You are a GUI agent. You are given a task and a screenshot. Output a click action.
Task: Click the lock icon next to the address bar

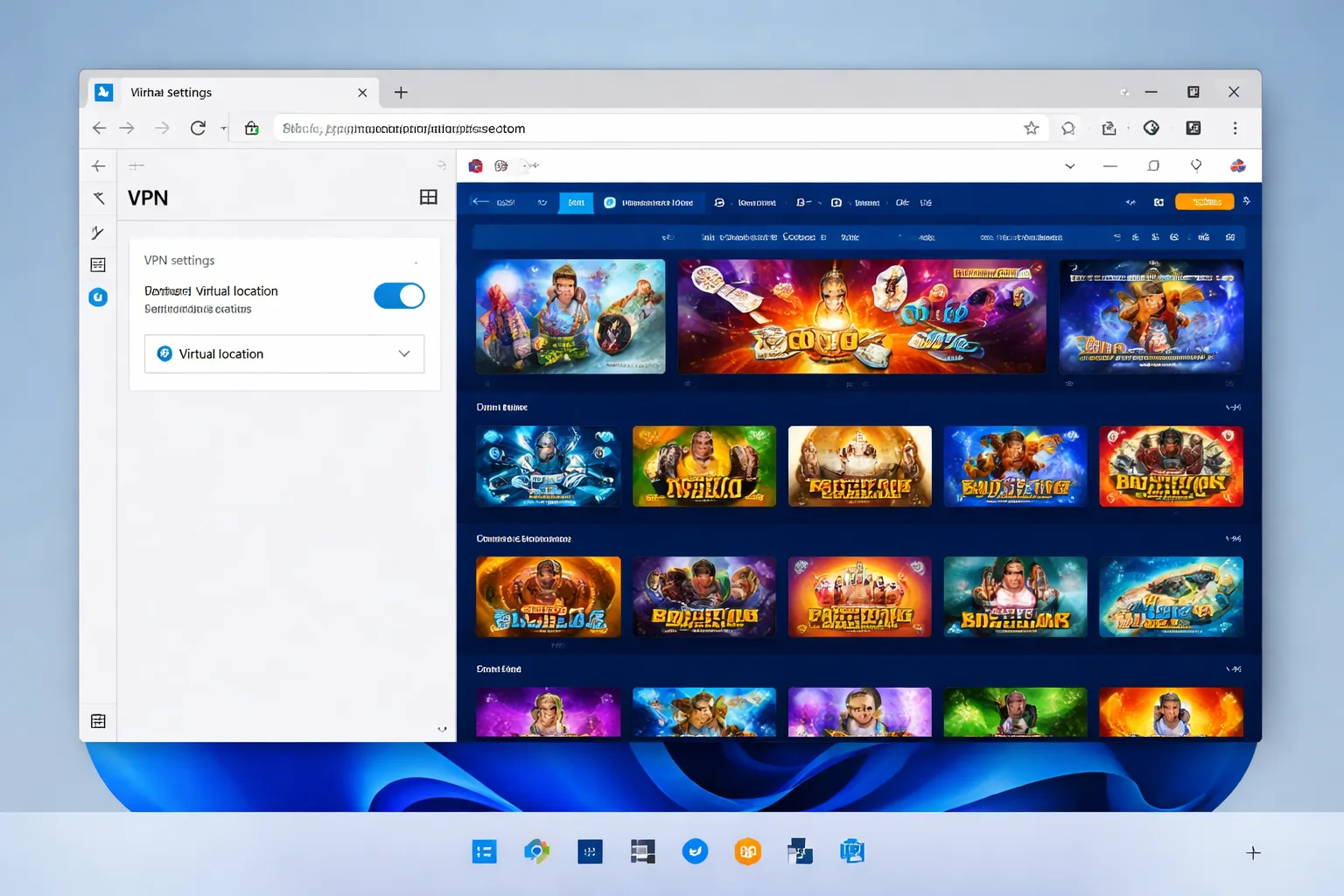coord(252,129)
